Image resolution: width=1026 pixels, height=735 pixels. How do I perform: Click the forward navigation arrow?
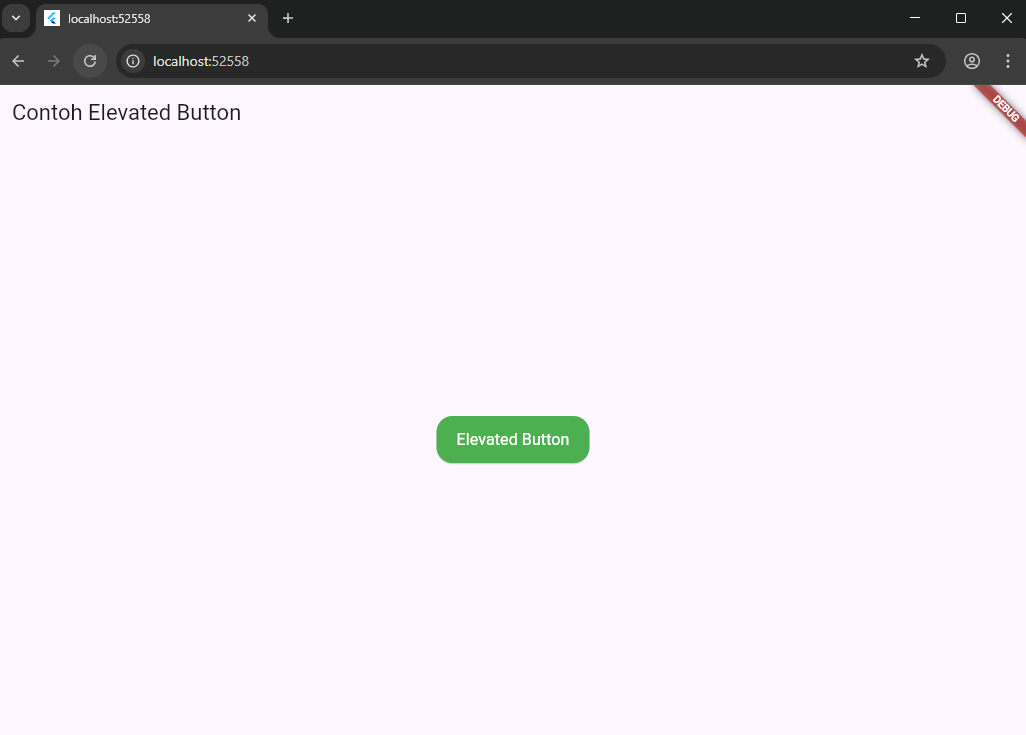(x=54, y=61)
